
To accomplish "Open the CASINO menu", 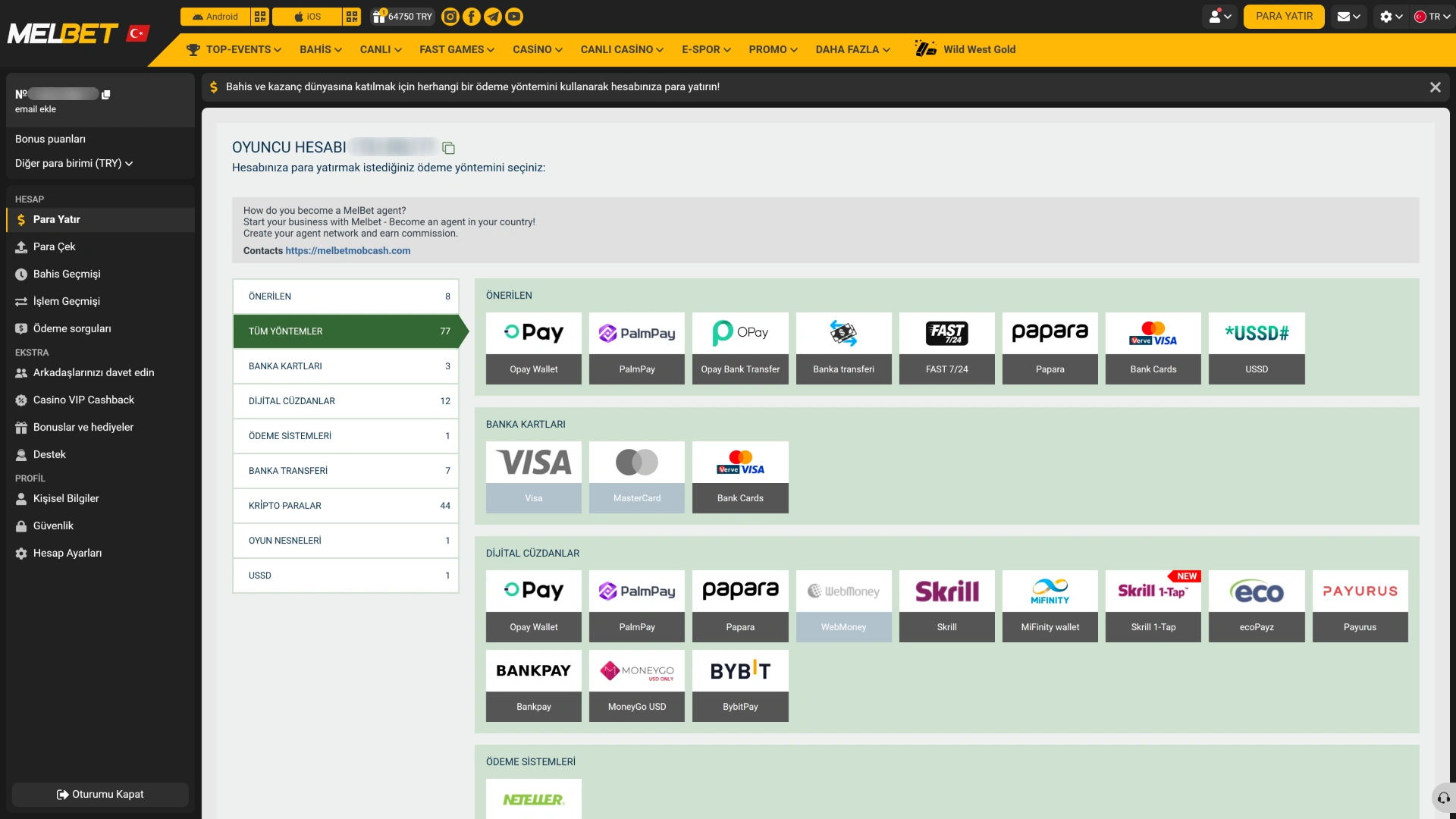I will (538, 49).
